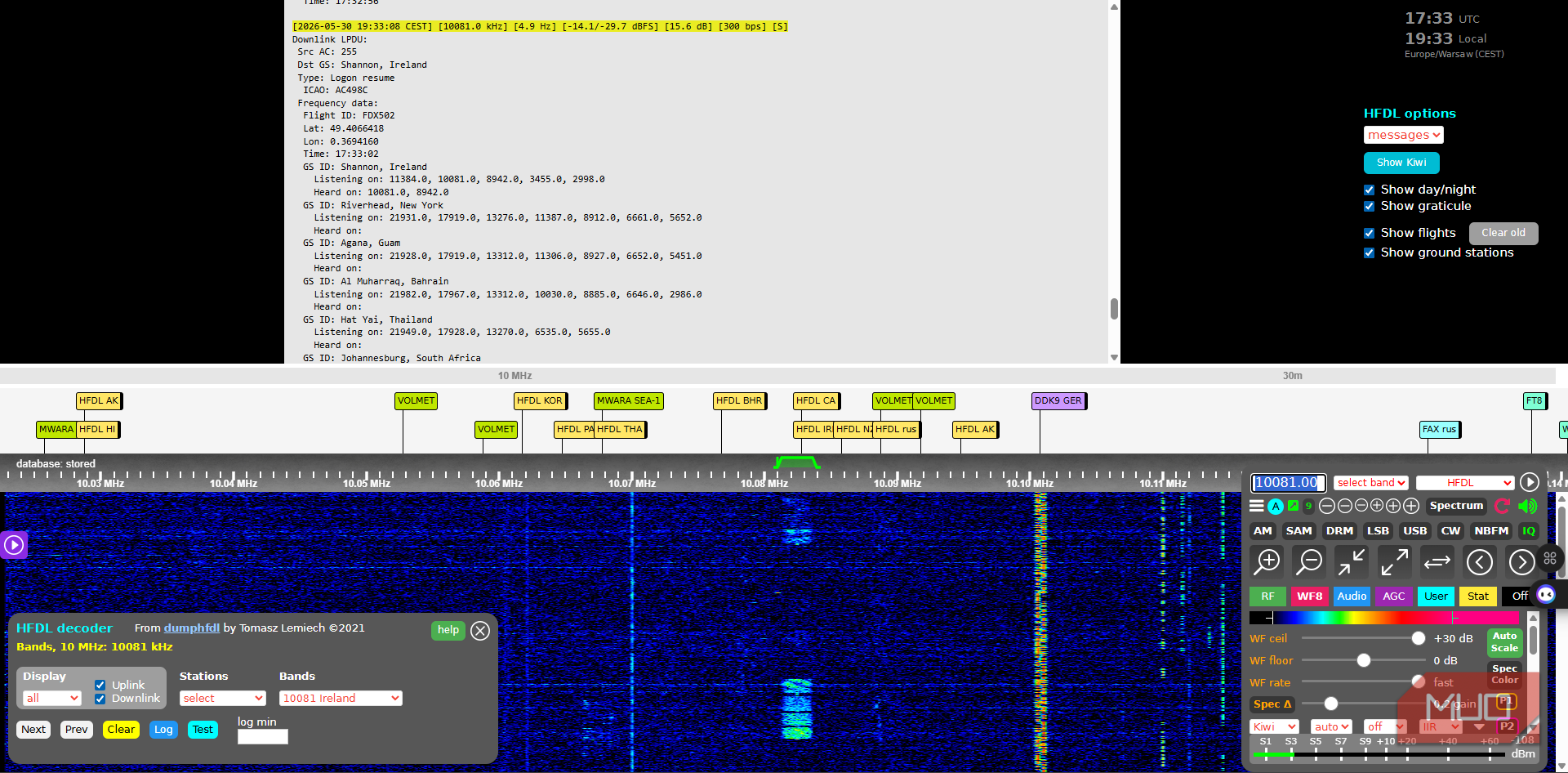Page waterfall right with the circled chevron
1568x773 pixels.
pos(1521,561)
